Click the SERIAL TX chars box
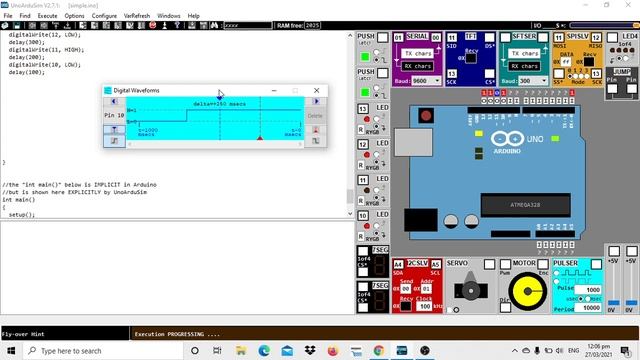Image resolution: width=640 pixels, height=360 pixels. point(418,53)
